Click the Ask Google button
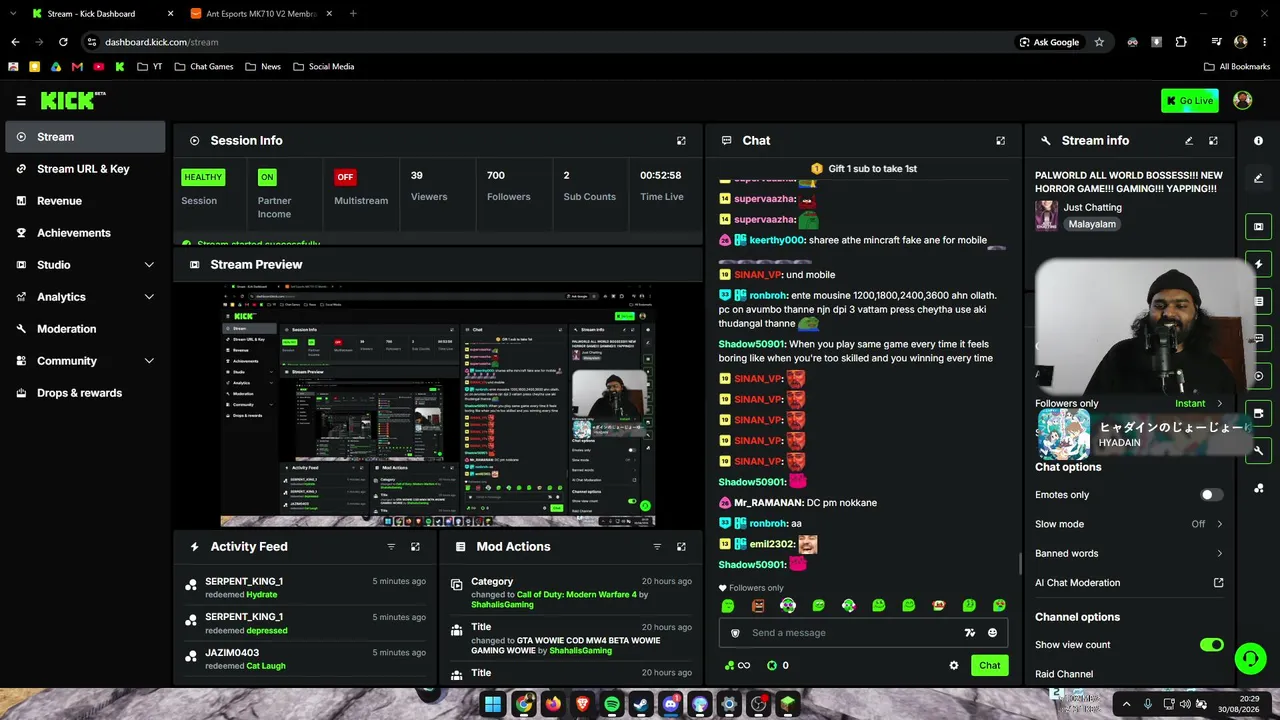Viewport: 1280px width, 720px height. click(1049, 42)
